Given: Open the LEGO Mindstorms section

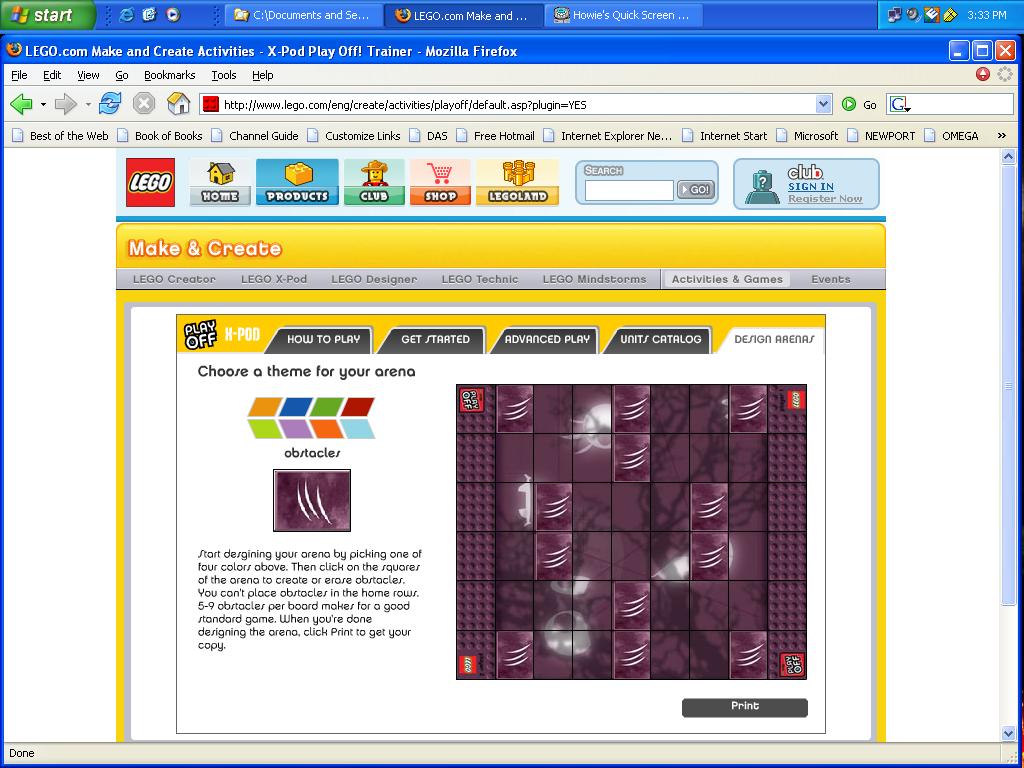Looking at the screenshot, I should (594, 279).
